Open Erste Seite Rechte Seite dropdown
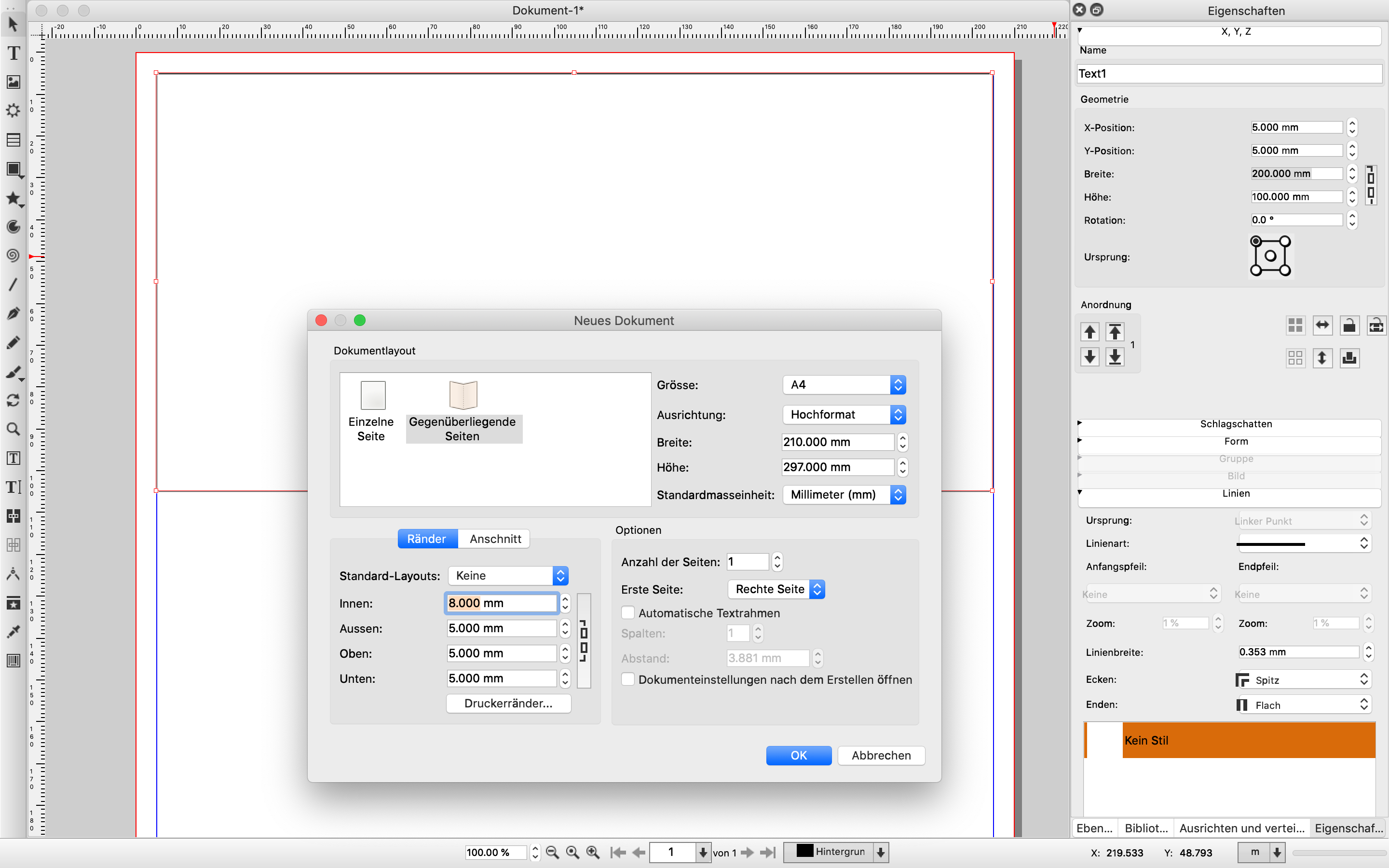The image size is (1389, 868). [775, 588]
